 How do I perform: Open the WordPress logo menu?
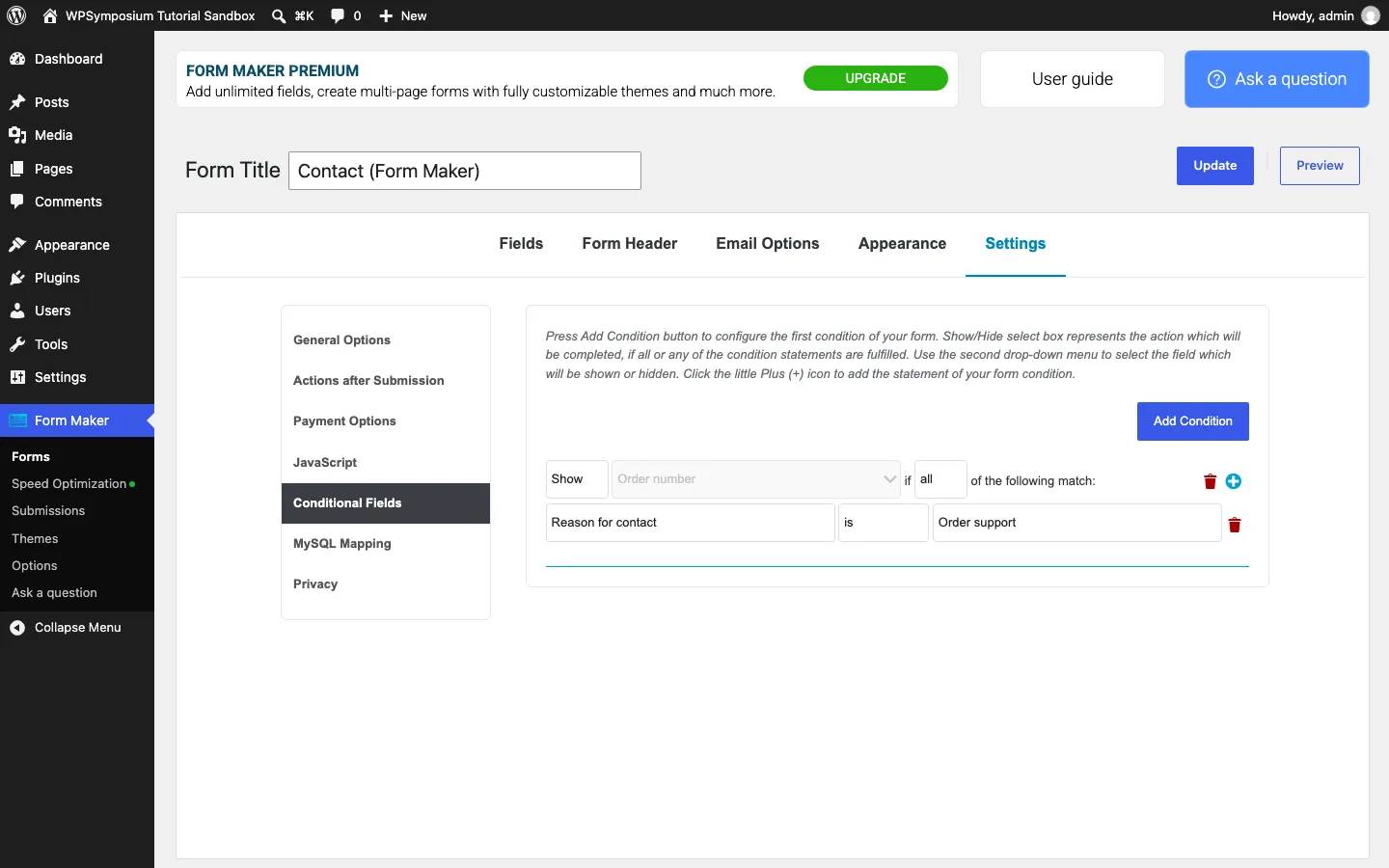(16, 15)
